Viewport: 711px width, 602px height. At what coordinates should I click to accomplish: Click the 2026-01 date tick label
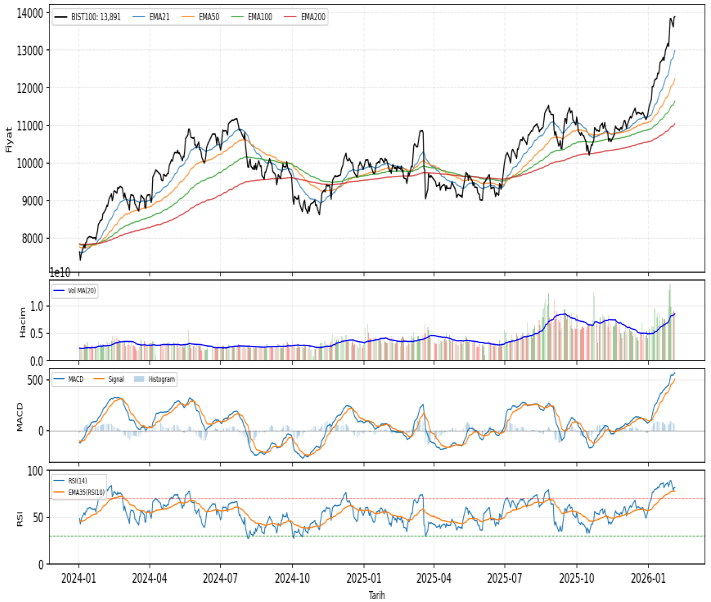pos(648,578)
